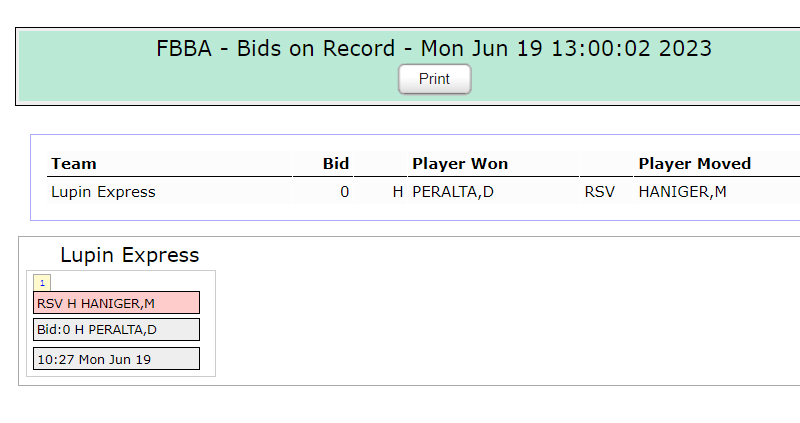Click the Lupin Express section heading
Viewport: 800px width, 423px height.
[x=130, y=255]
